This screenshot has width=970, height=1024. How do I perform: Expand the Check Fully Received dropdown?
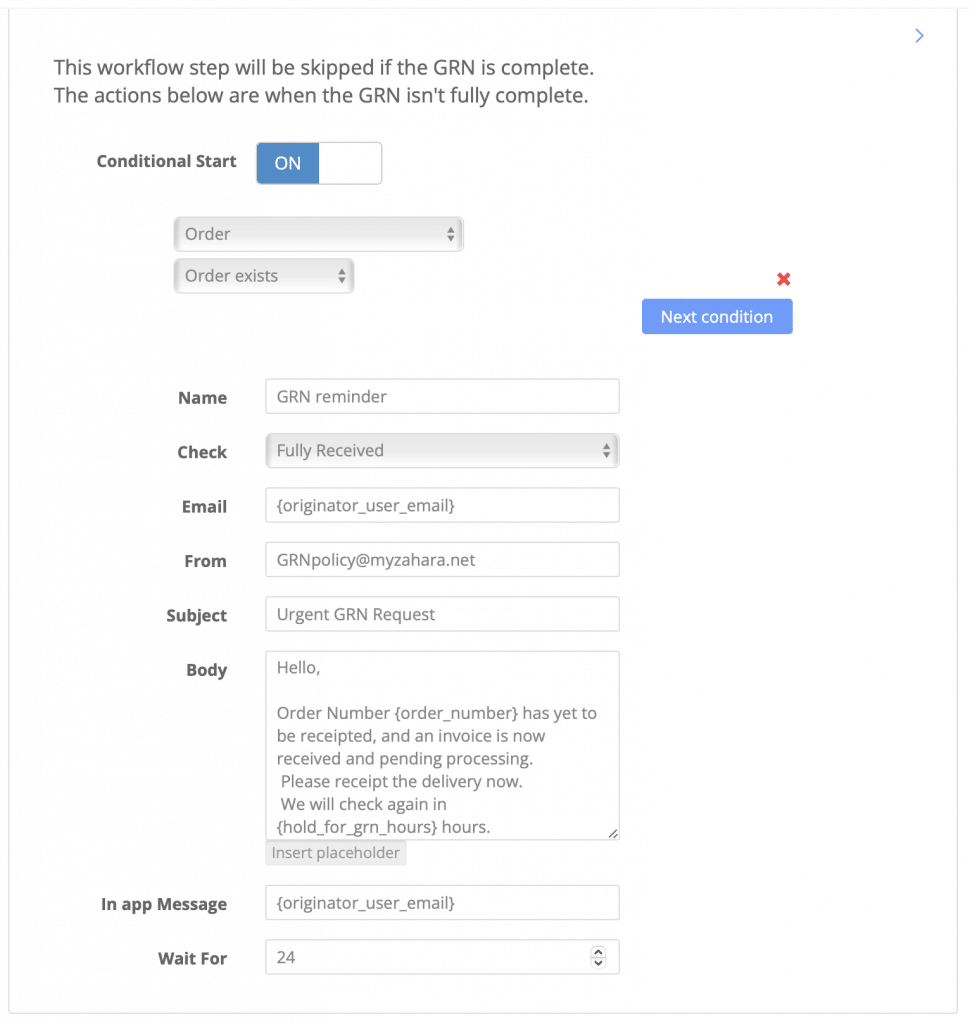coord(442,451)
